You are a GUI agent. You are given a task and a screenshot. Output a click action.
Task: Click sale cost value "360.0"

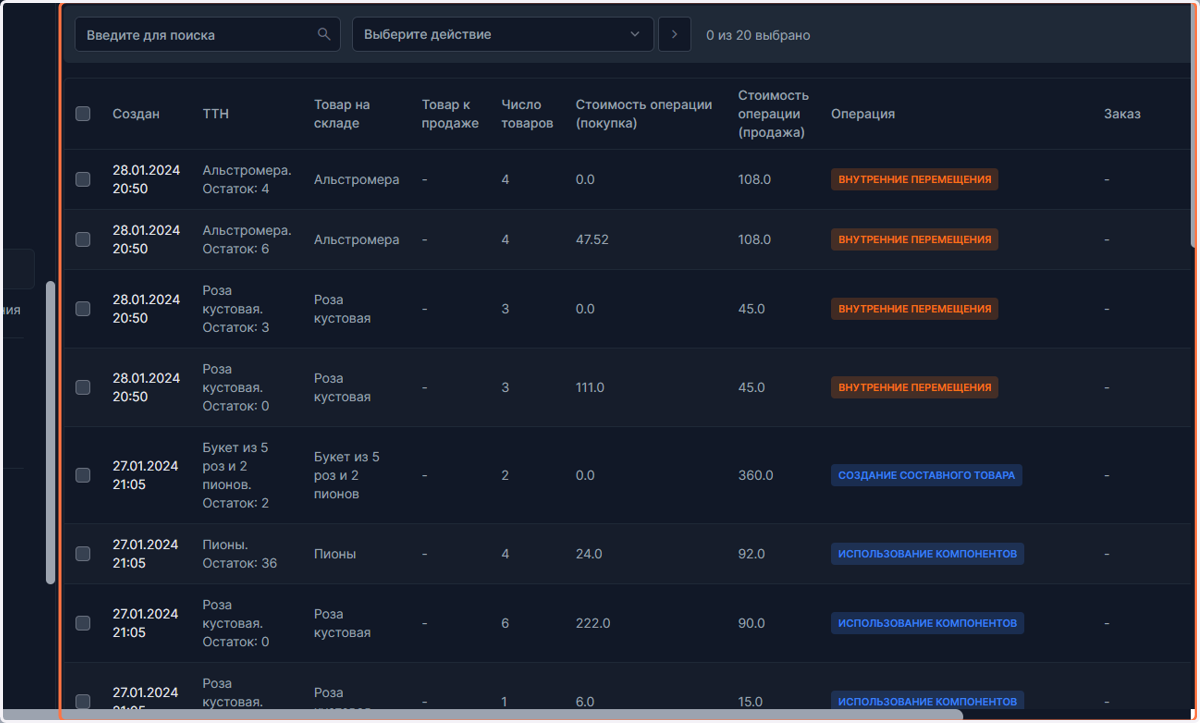[x=756, y=475]
